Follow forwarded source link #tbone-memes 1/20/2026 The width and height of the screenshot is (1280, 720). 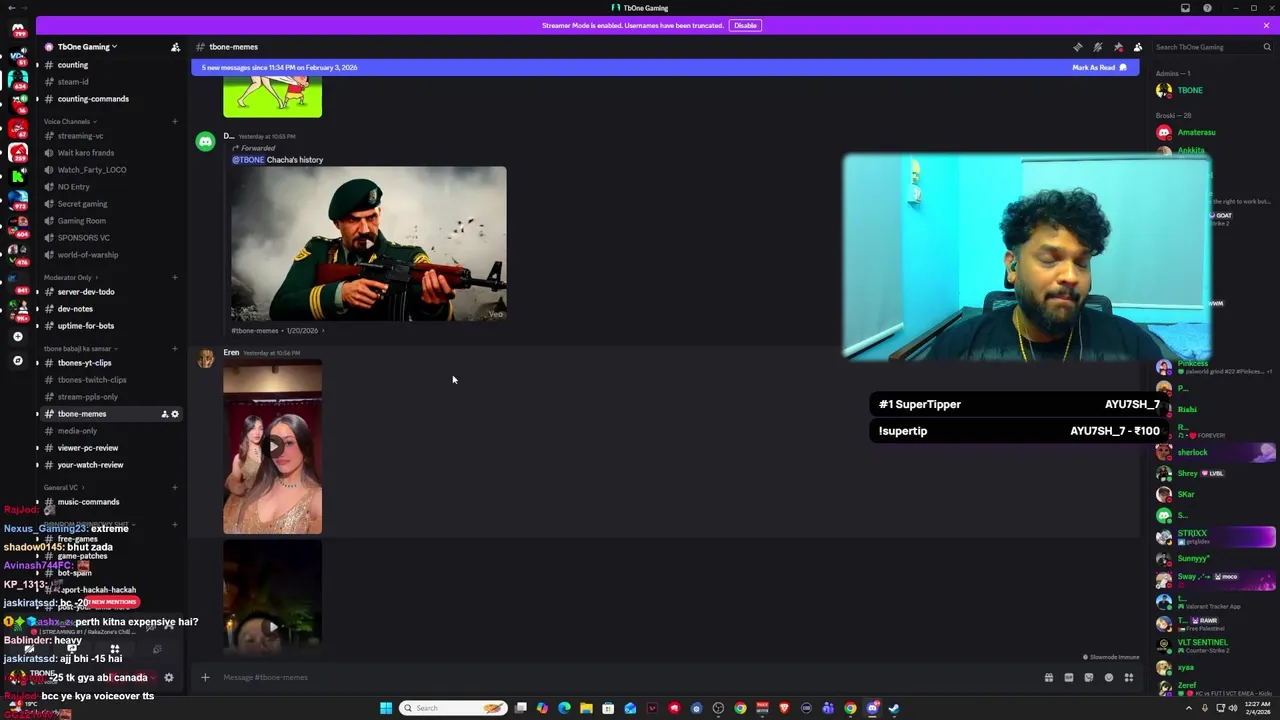click(x=277, y=331)
